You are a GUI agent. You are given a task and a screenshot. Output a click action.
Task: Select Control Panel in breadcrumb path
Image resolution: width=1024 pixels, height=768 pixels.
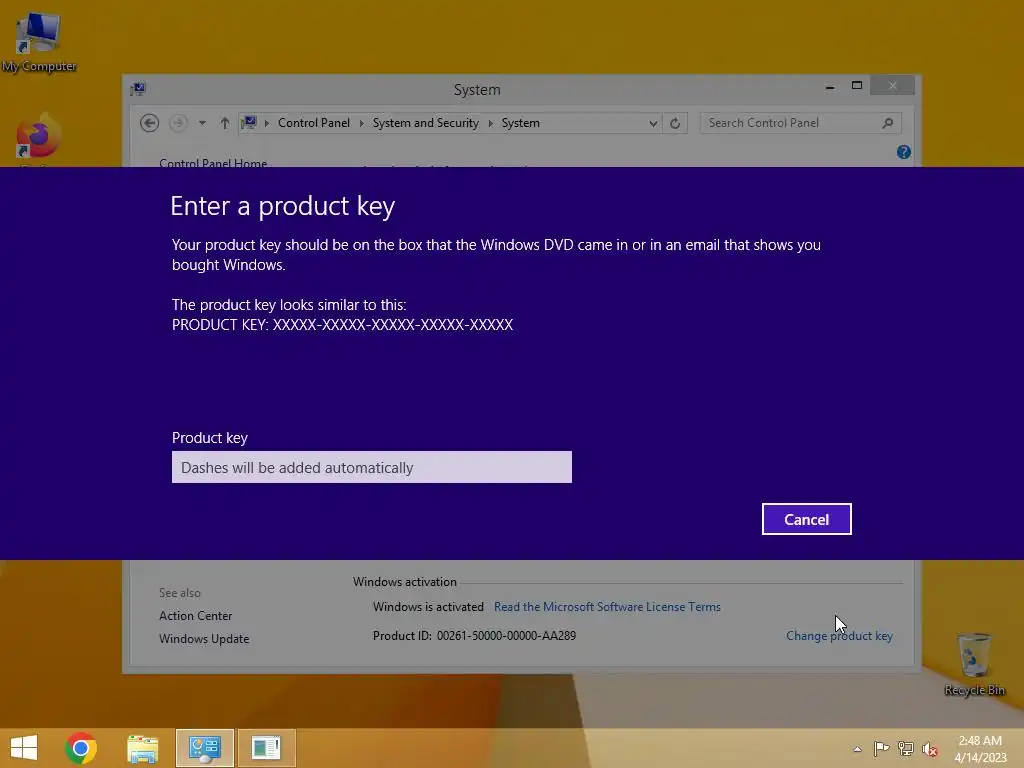[313, 123]
